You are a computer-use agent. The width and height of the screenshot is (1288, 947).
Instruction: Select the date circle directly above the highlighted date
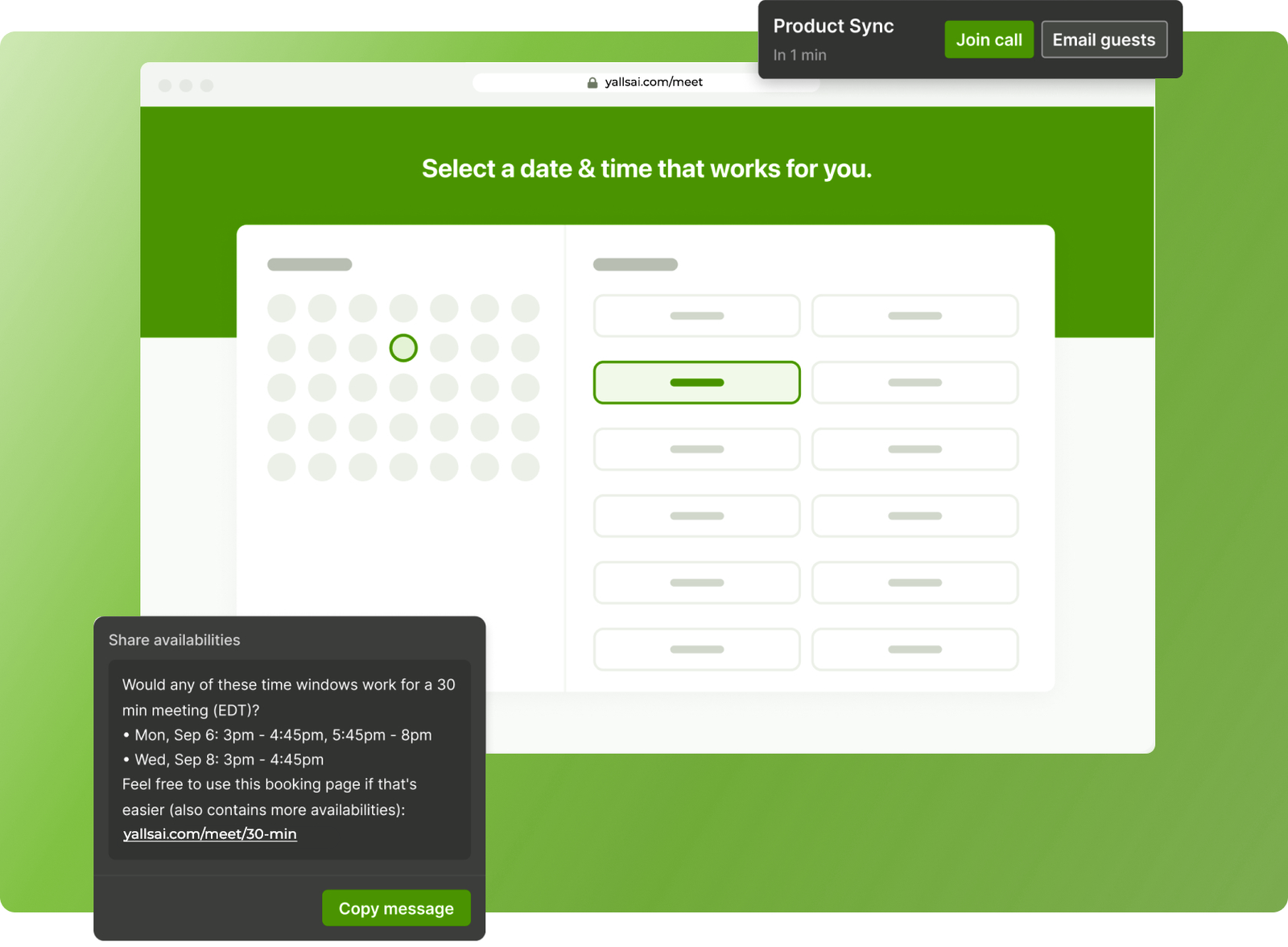[403, 308]
